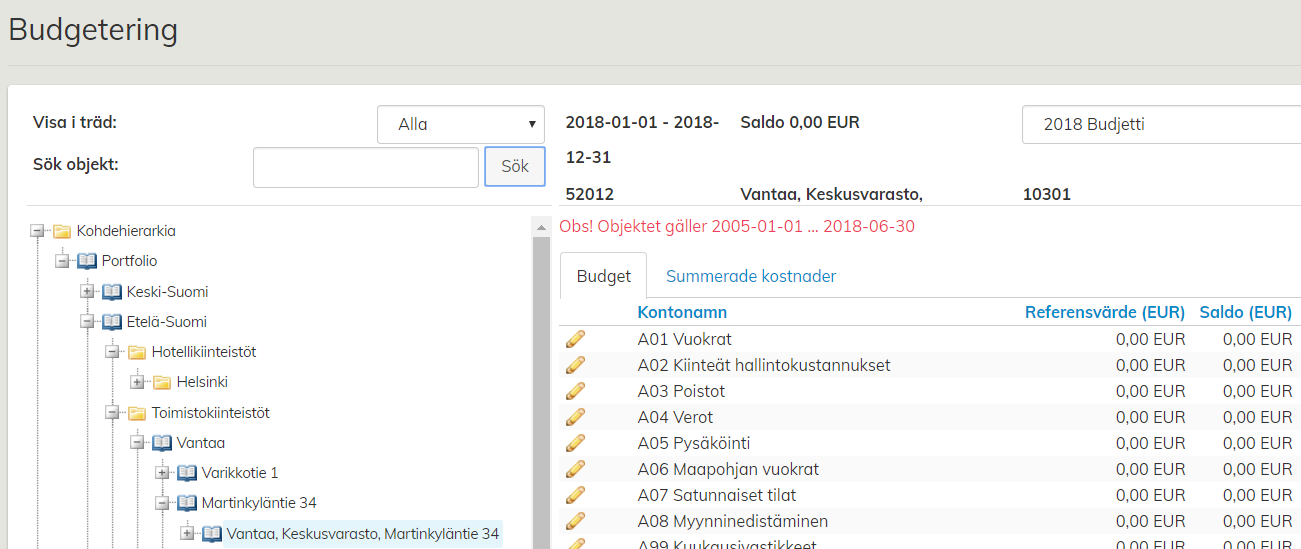Open the 2018 Budjetti budget selector
1301x549 pixels.
pos(1160,125)
